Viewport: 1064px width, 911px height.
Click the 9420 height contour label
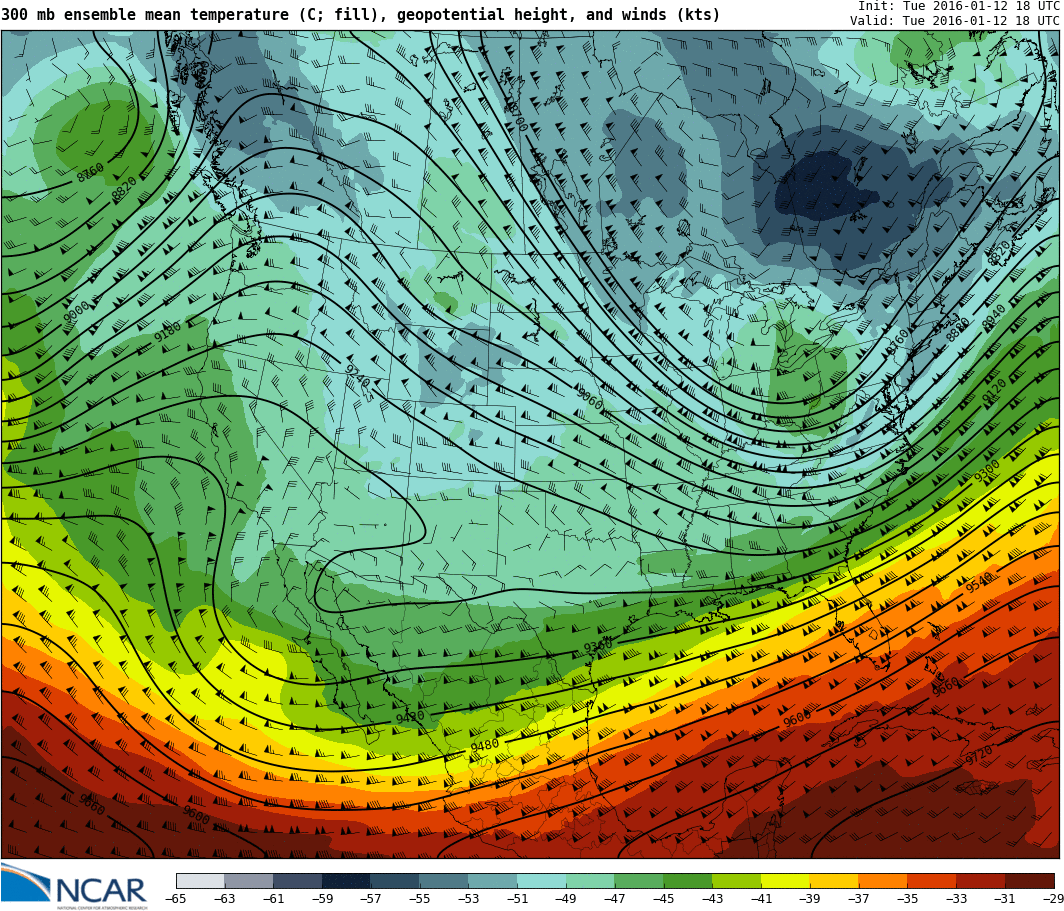click(410, 717)
